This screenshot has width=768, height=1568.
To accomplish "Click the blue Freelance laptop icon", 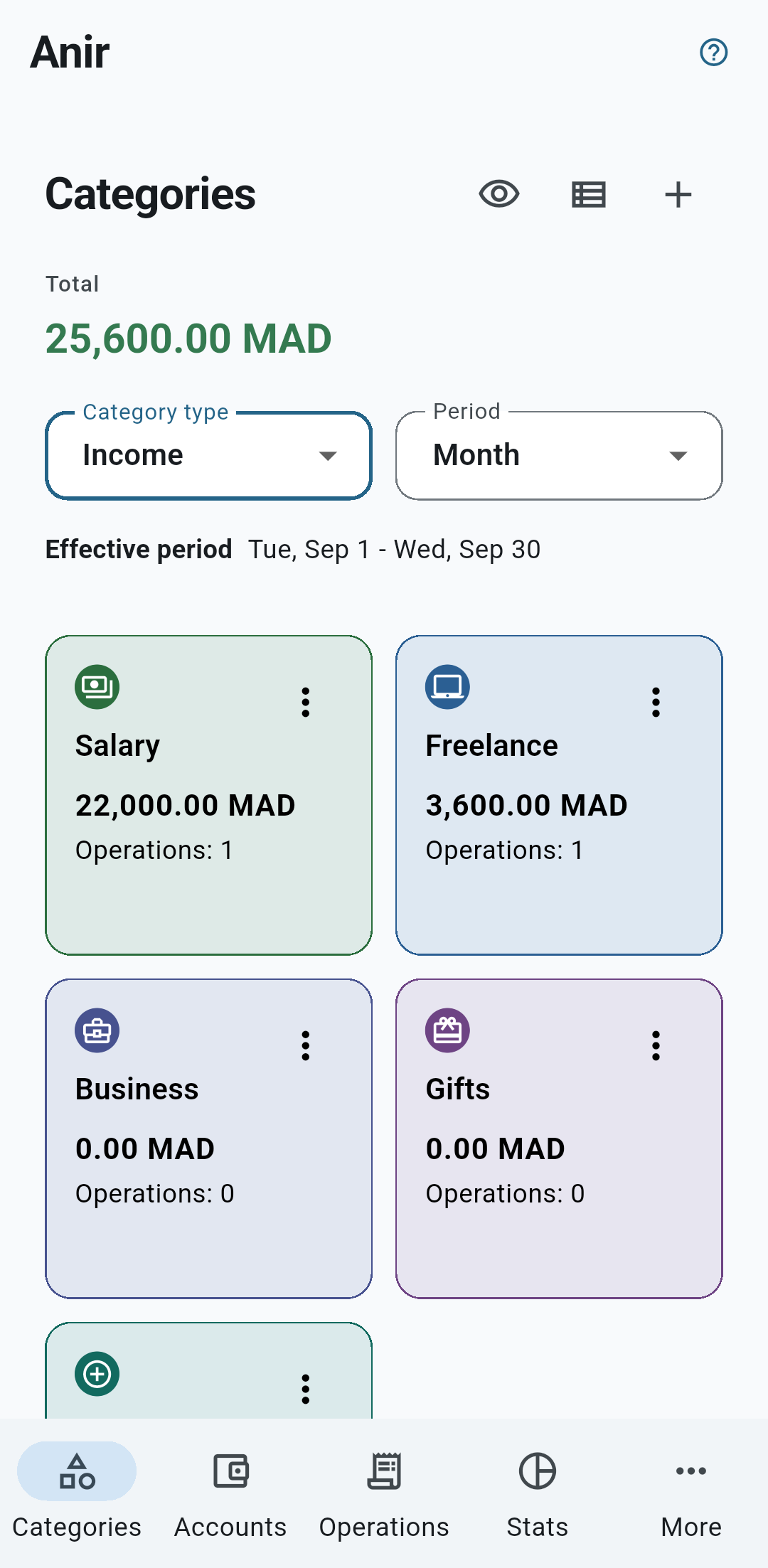I will click(x=447, y=687).
